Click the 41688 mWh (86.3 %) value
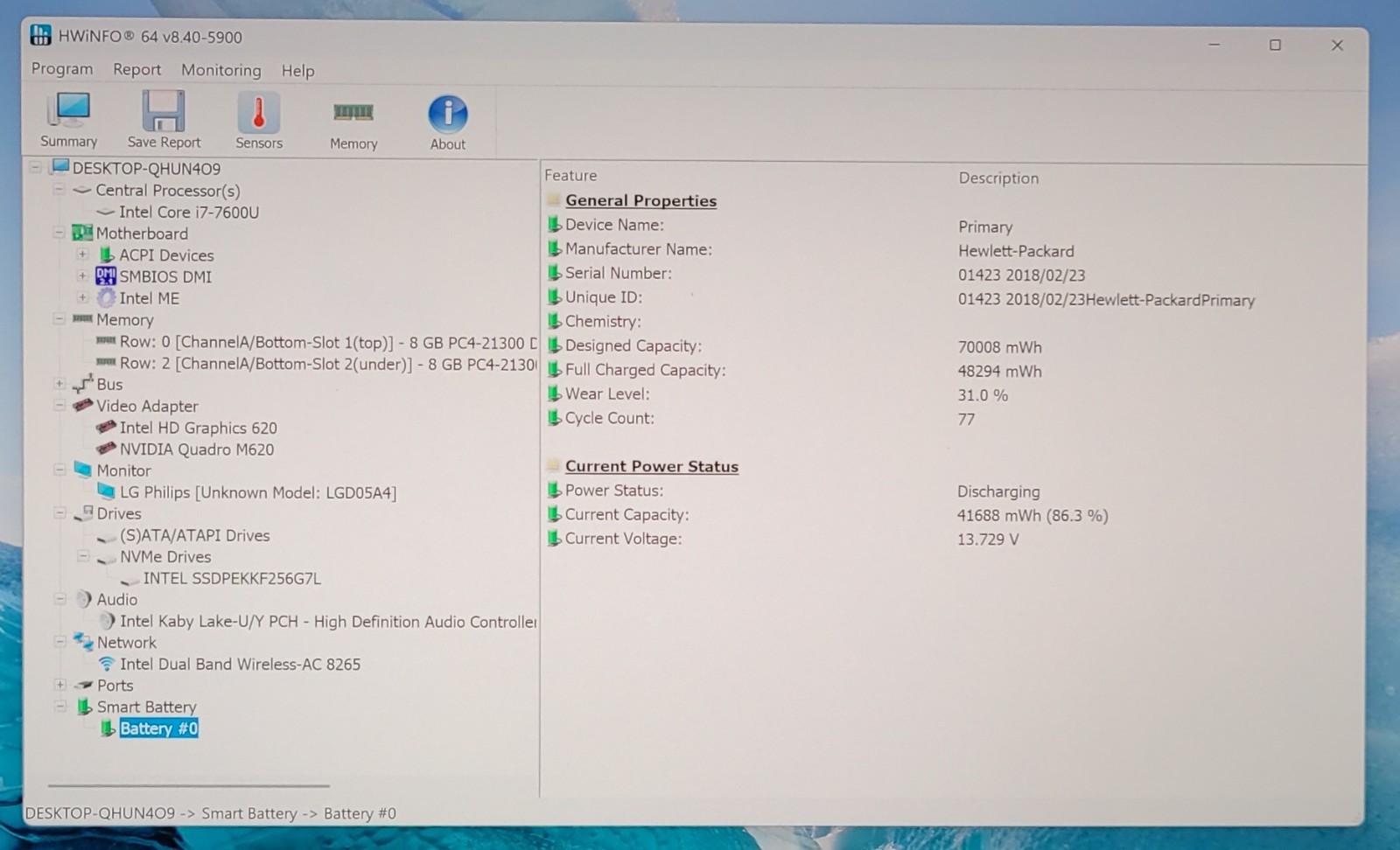Image resolution: width=1400 pixels, height=850 pixels. point(1032,515)
